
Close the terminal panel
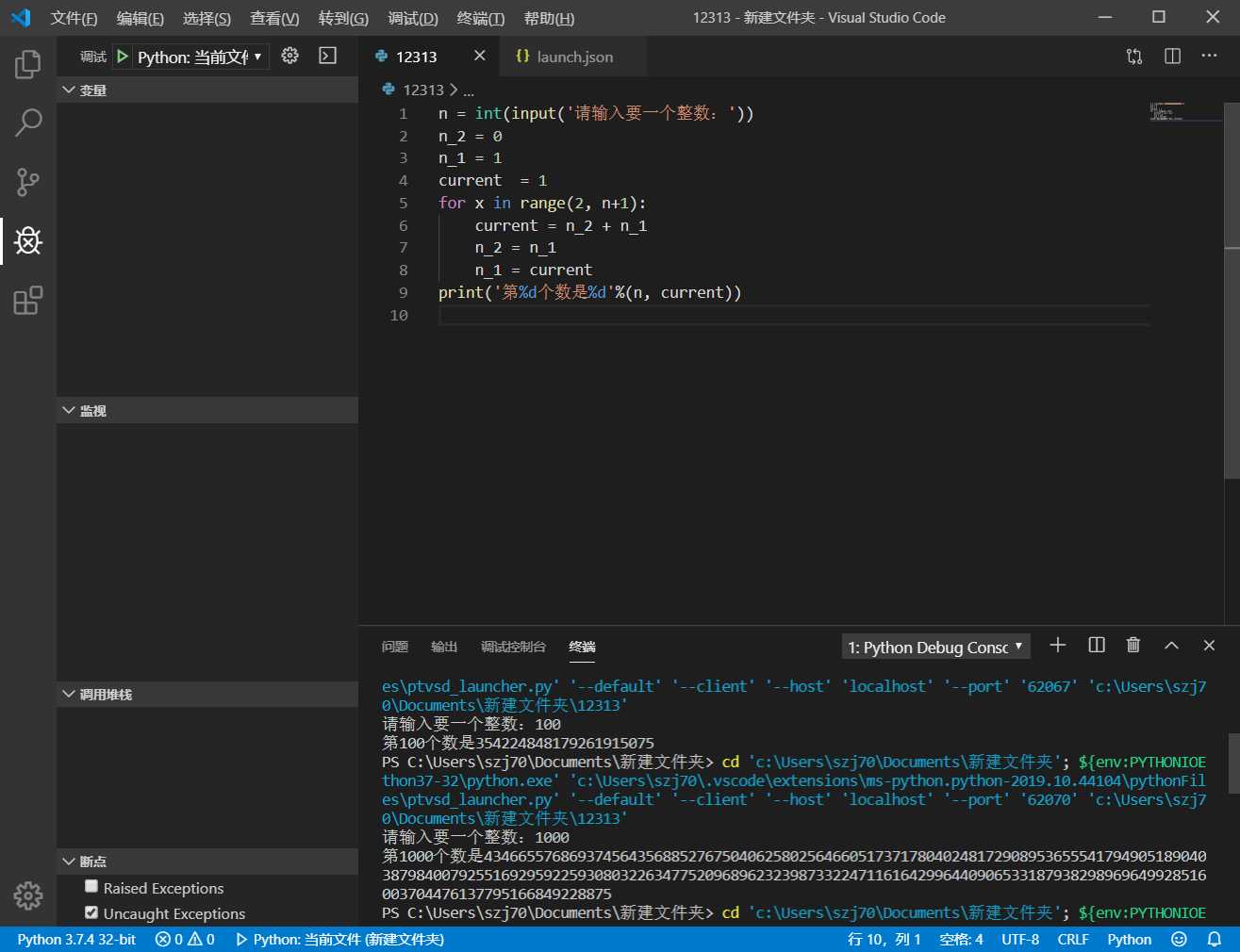[x=1209, y=646]
